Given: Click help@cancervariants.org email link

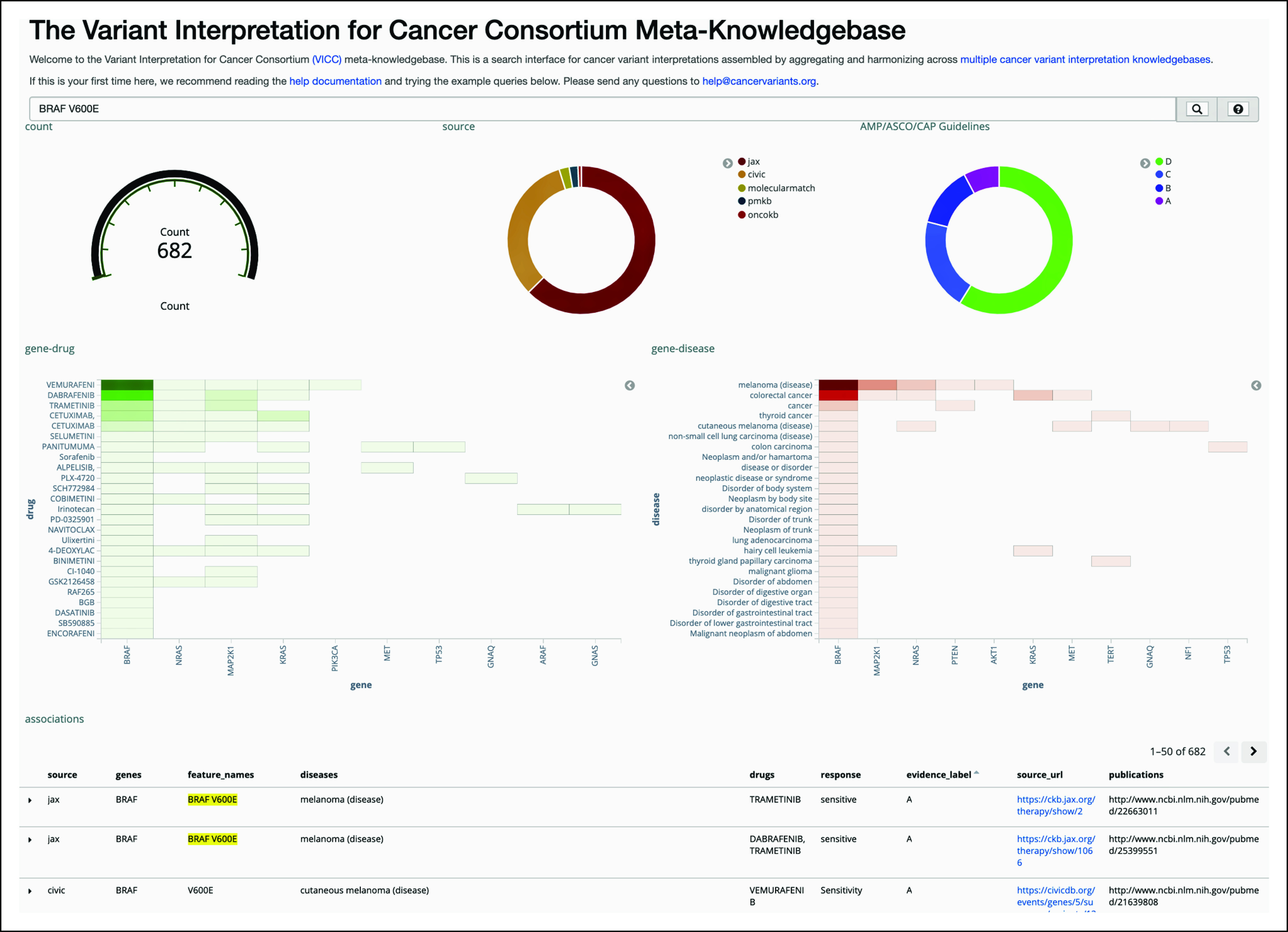Looking at the screenshot, I should (x=759, y=81).
